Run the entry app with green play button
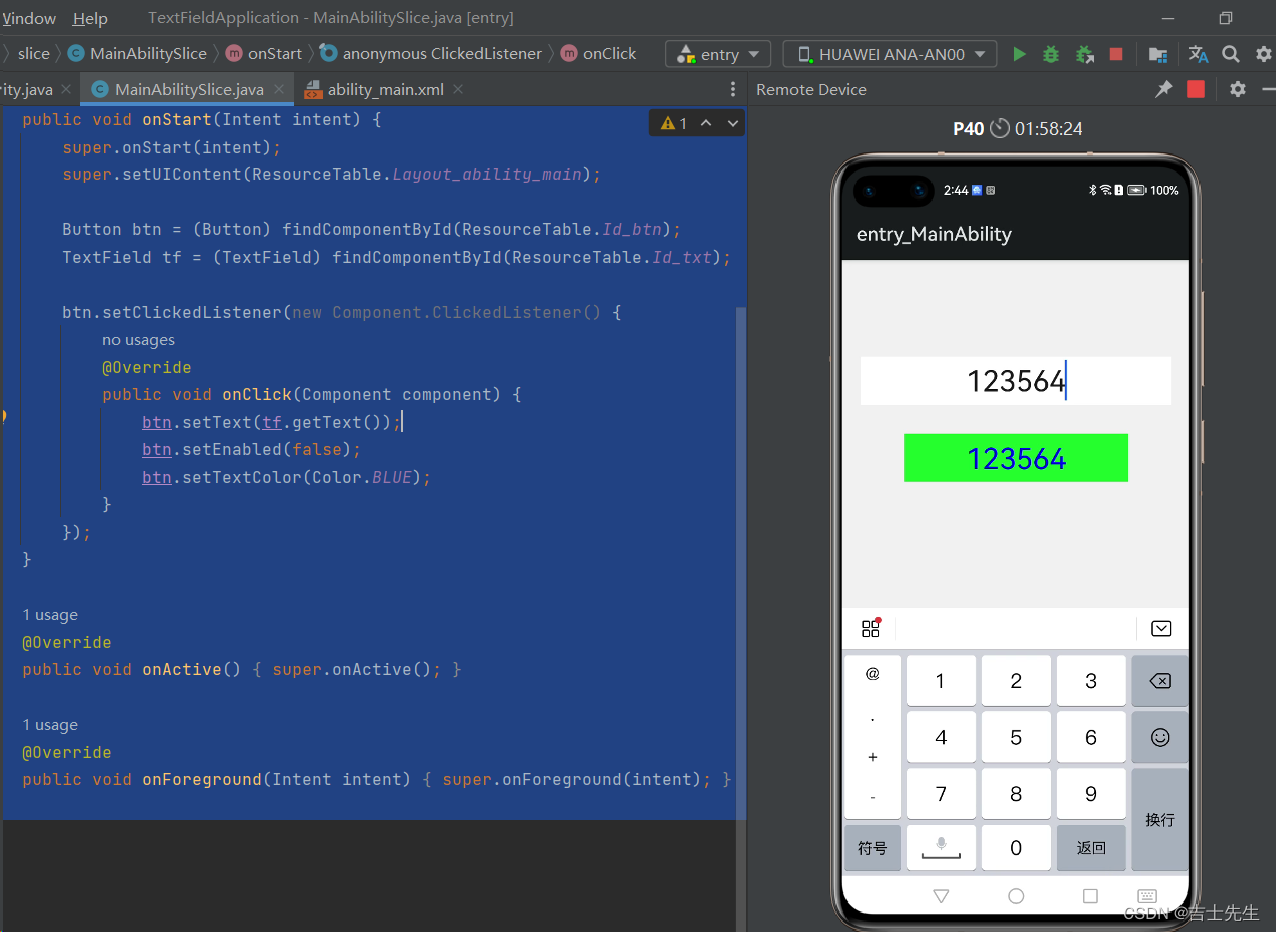The image size is (1276, 932). tap(1019, 54)
